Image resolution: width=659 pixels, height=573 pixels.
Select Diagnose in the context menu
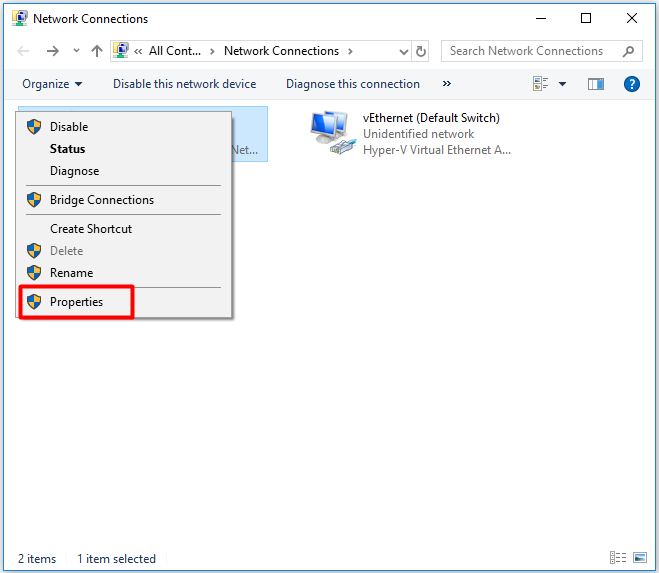click(x=124, y=171)
